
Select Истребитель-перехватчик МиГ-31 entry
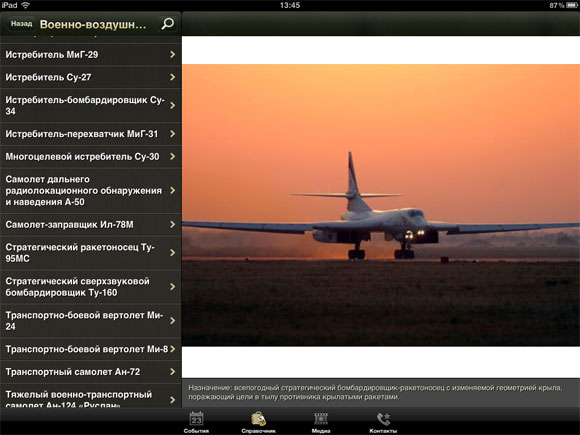[x=91, y=134]
